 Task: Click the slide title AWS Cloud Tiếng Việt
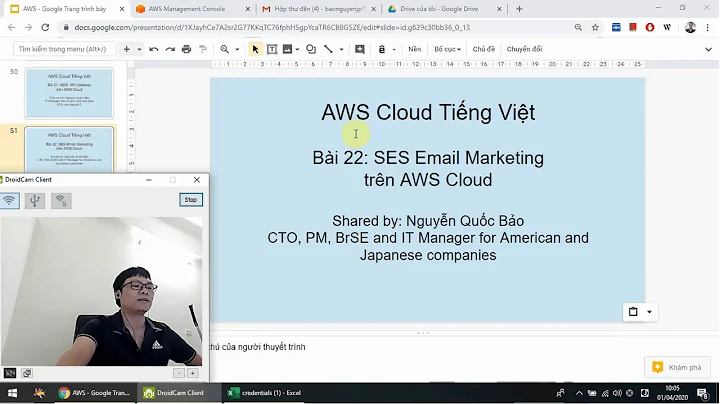click(428, 112)
